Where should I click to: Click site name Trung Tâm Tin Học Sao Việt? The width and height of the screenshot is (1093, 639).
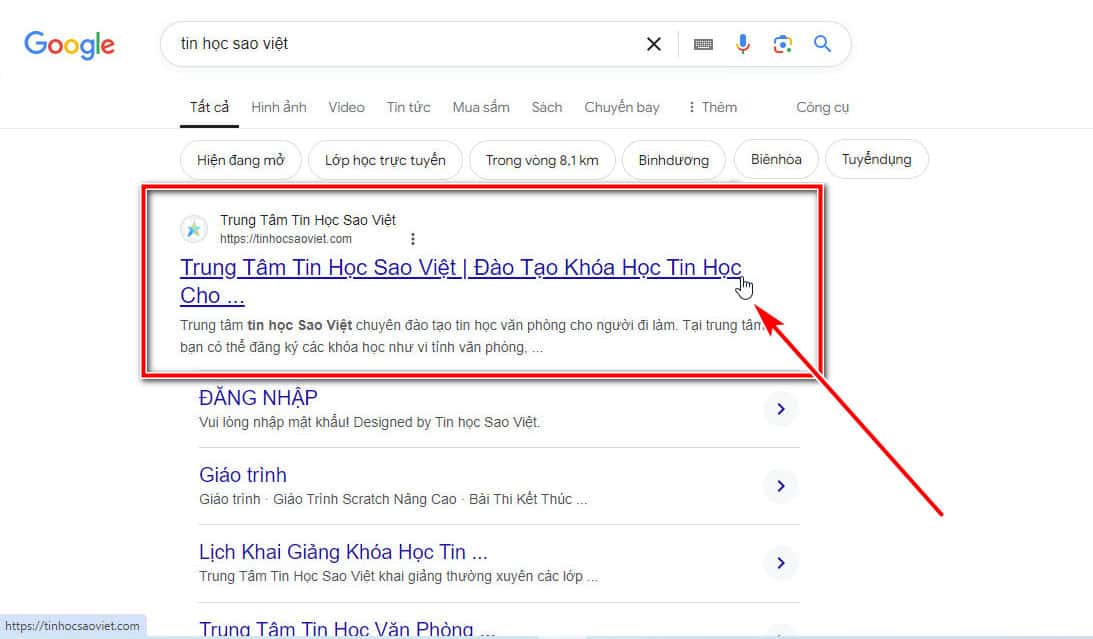(308, 220)
